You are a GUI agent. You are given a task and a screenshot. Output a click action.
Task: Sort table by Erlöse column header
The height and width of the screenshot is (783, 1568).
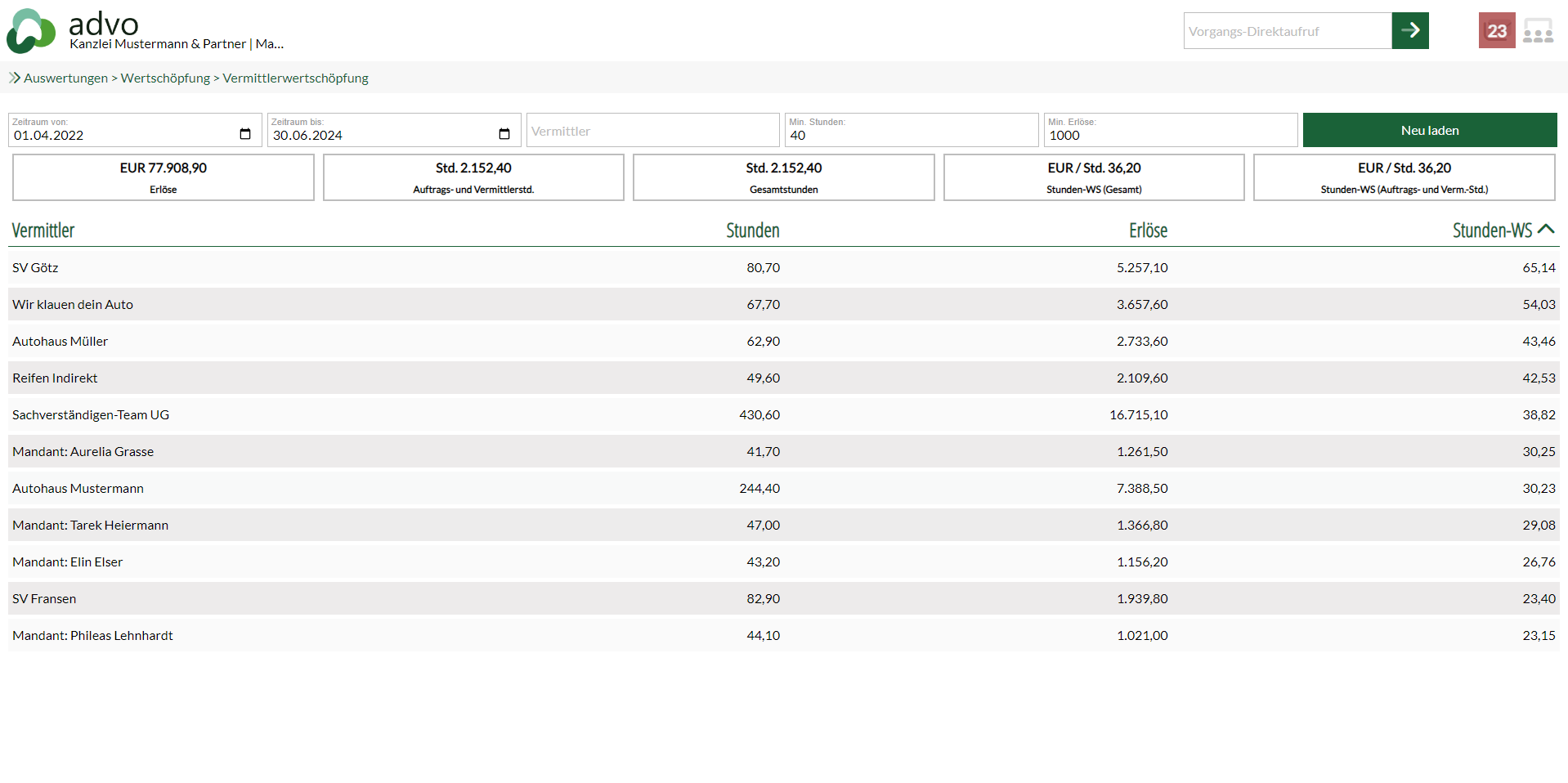click(1147, 230)
